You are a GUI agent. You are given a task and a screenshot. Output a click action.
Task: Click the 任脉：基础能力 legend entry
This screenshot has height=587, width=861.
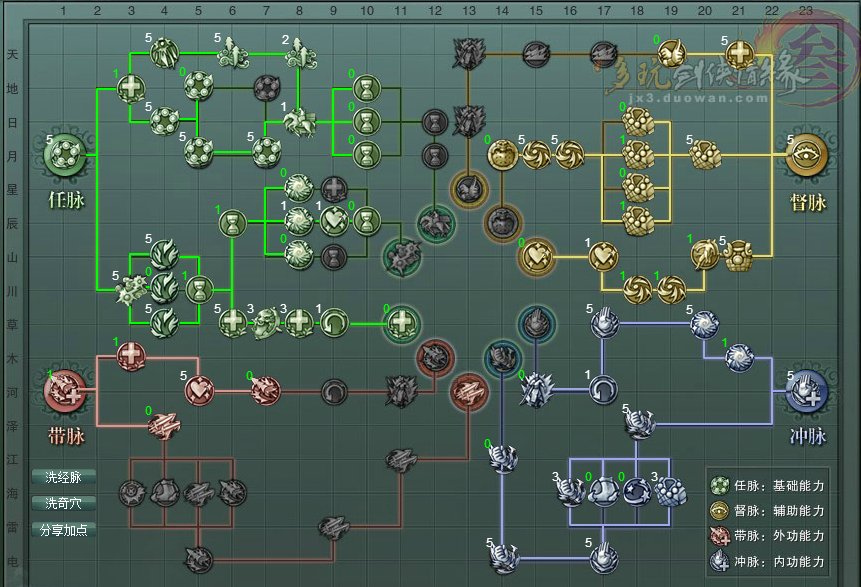[x=767, y=486]
